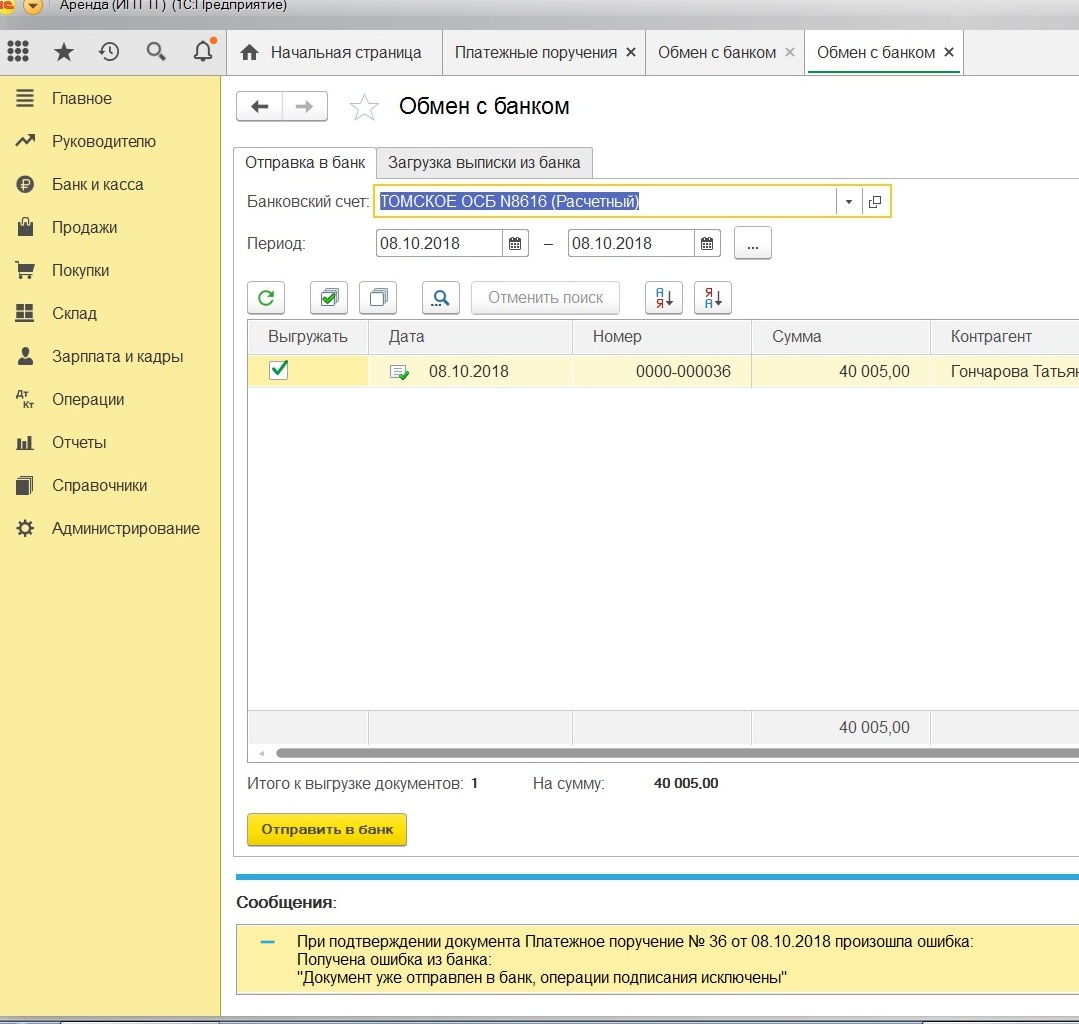Open the History clock icon
Screen dimensions: 1079x1024
pos(109,52)
